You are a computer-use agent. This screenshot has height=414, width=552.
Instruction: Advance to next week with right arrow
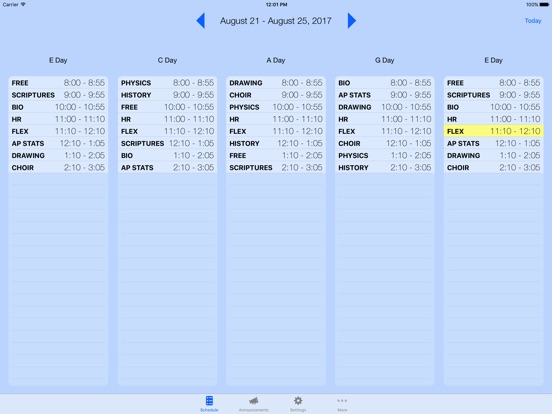point(352,21)
